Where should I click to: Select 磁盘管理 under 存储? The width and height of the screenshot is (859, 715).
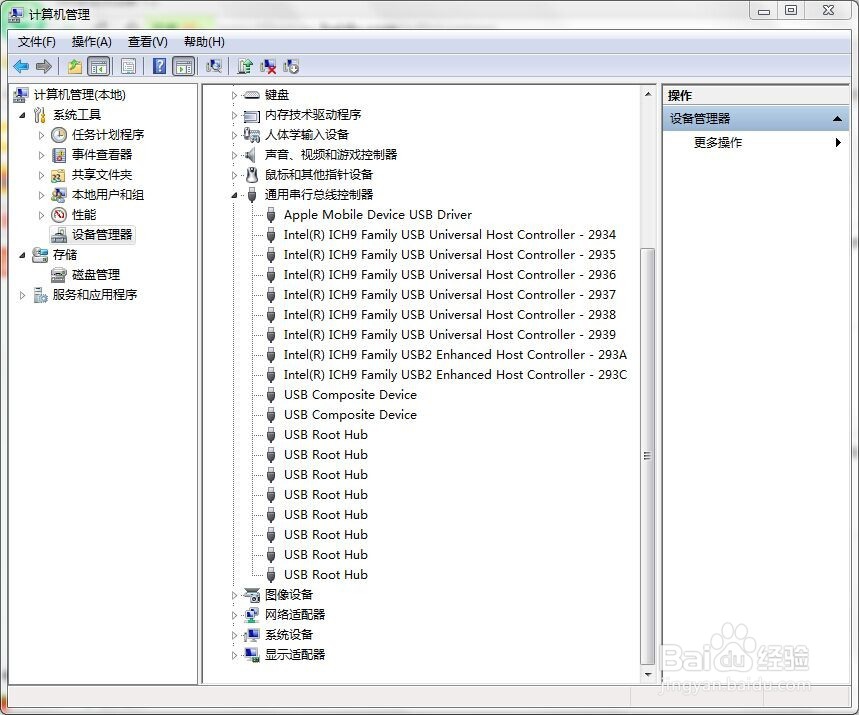coord(97,274)
